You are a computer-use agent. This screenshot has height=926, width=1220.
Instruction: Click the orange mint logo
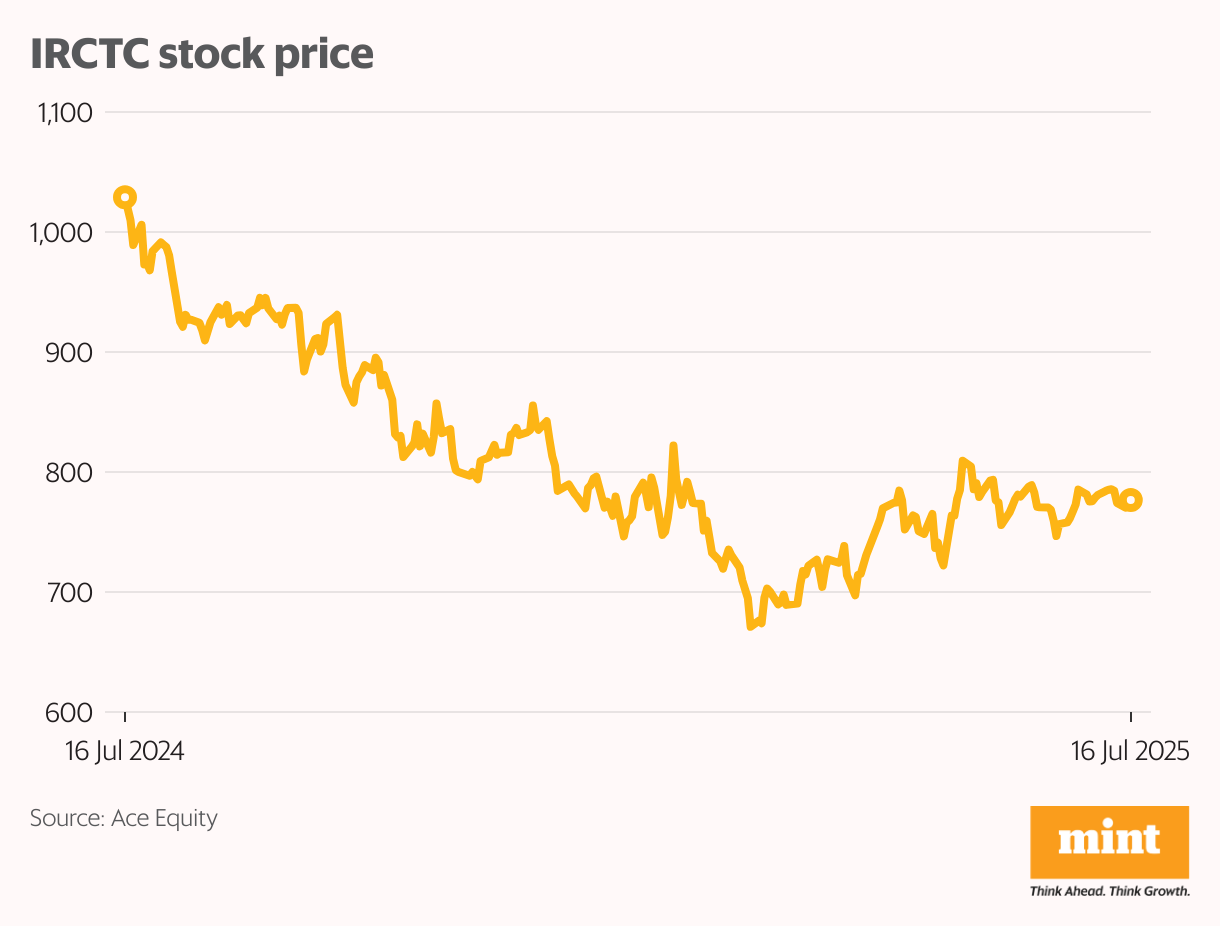point(1109,843)
